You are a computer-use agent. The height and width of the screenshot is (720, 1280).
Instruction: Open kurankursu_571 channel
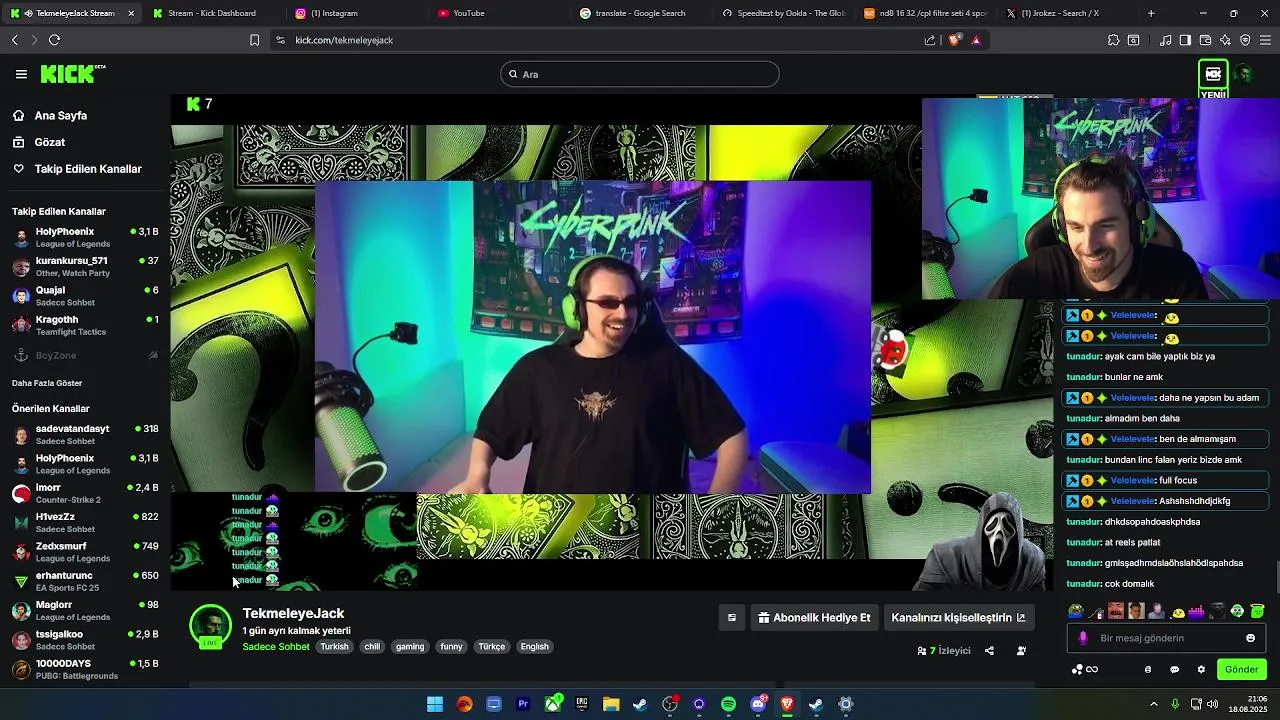point(85,266)
